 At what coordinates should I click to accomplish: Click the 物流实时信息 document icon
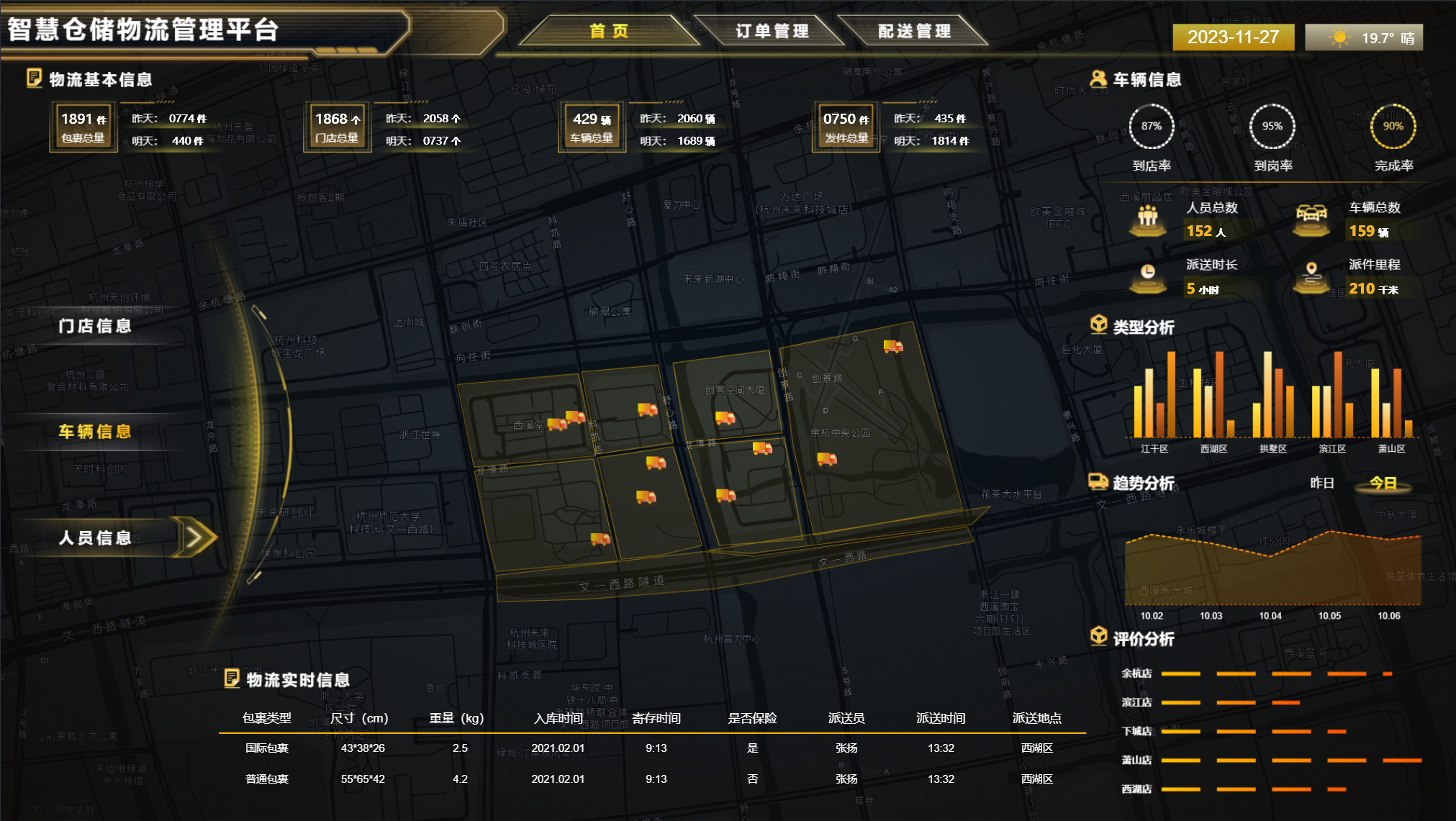(232, 678)
